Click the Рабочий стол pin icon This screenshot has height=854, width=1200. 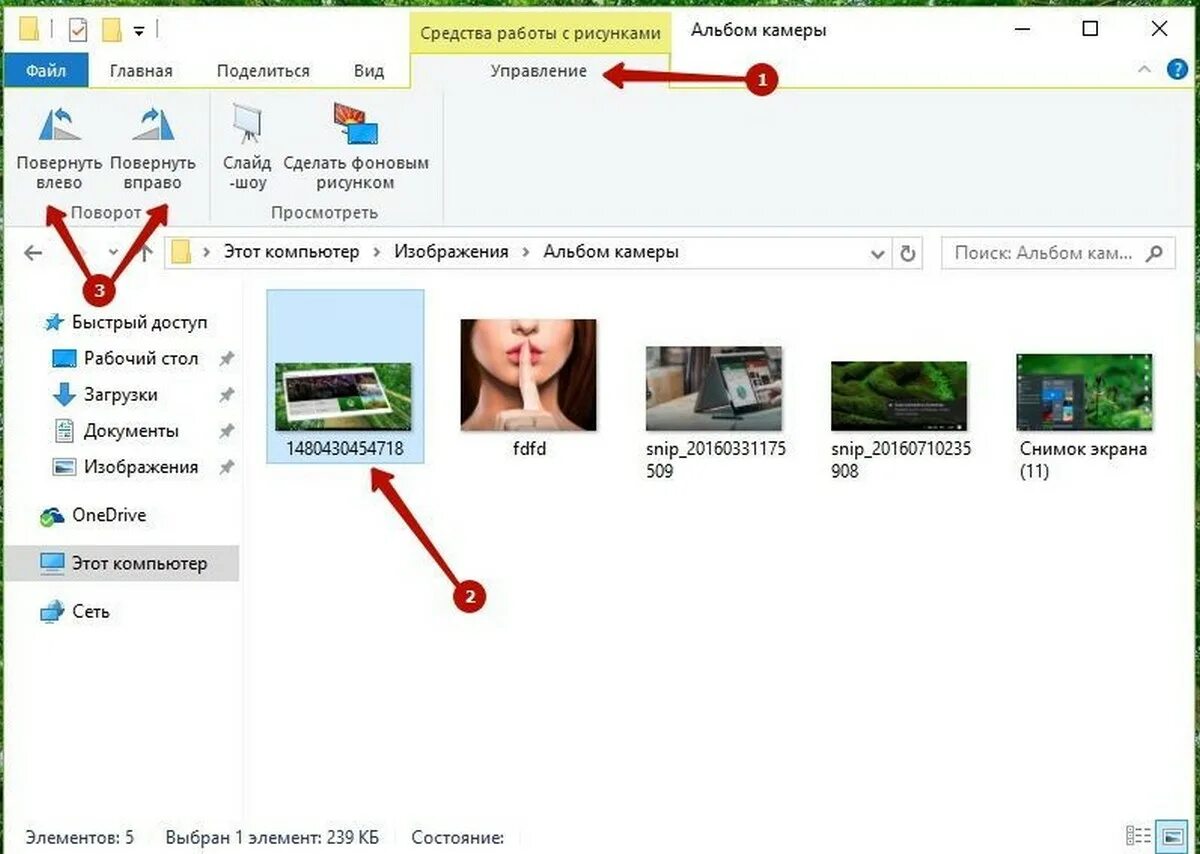point(226,359)
